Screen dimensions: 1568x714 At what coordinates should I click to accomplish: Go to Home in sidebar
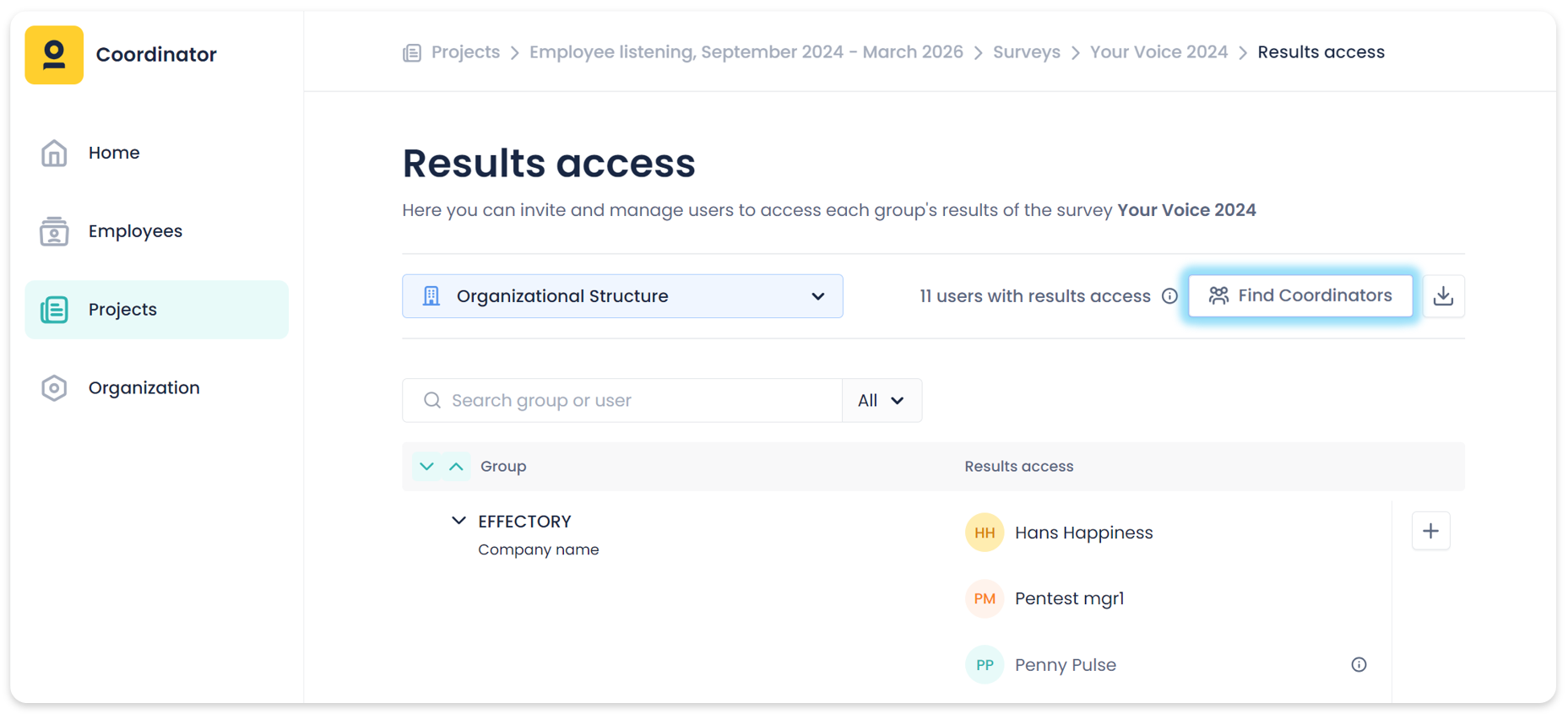(x=114, y=153)
